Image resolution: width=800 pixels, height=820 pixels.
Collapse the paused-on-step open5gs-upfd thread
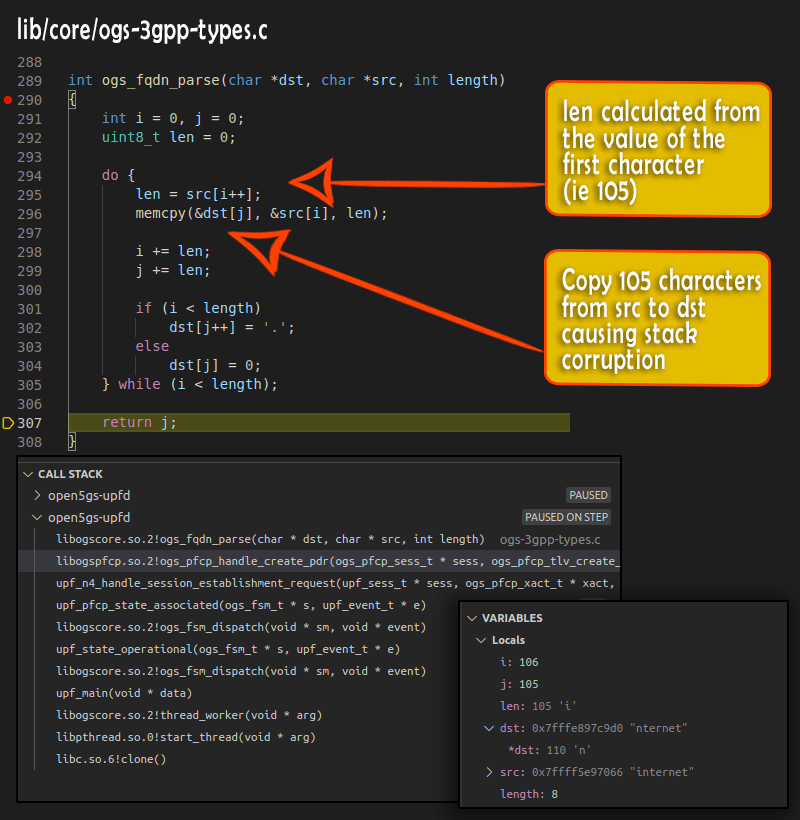coord(38,517)
